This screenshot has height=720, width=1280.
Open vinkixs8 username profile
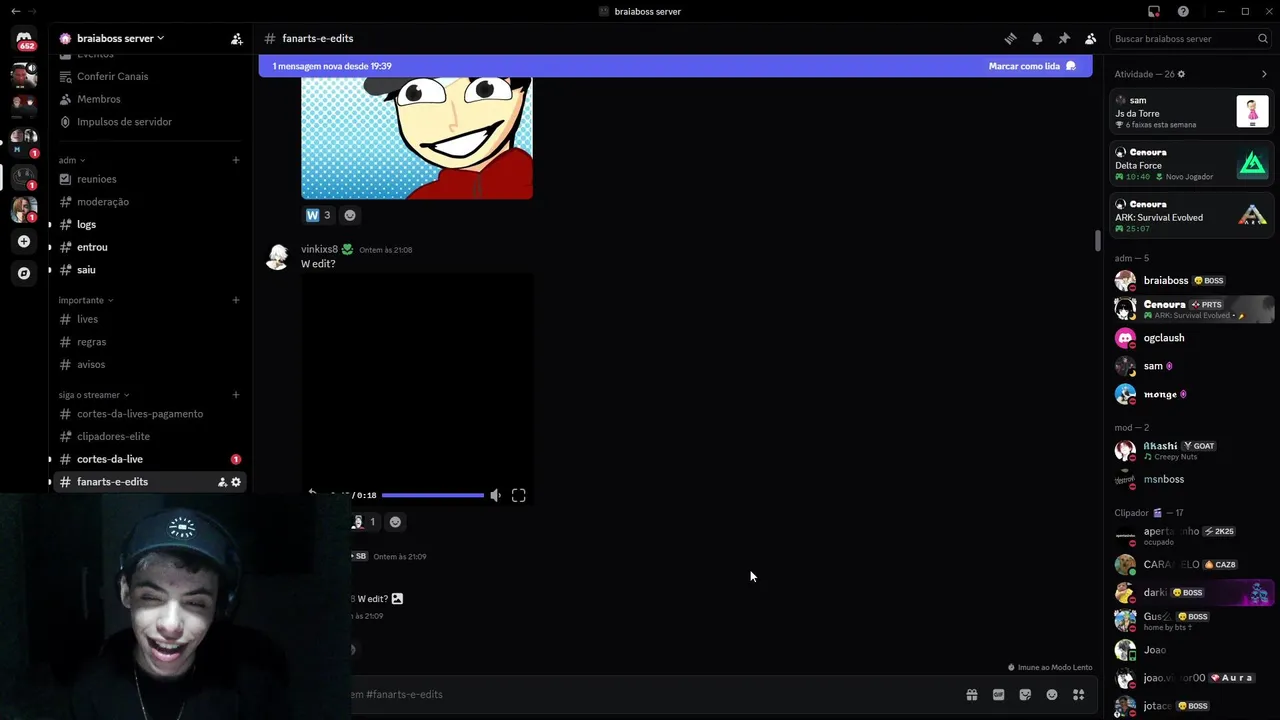(319, 249)
